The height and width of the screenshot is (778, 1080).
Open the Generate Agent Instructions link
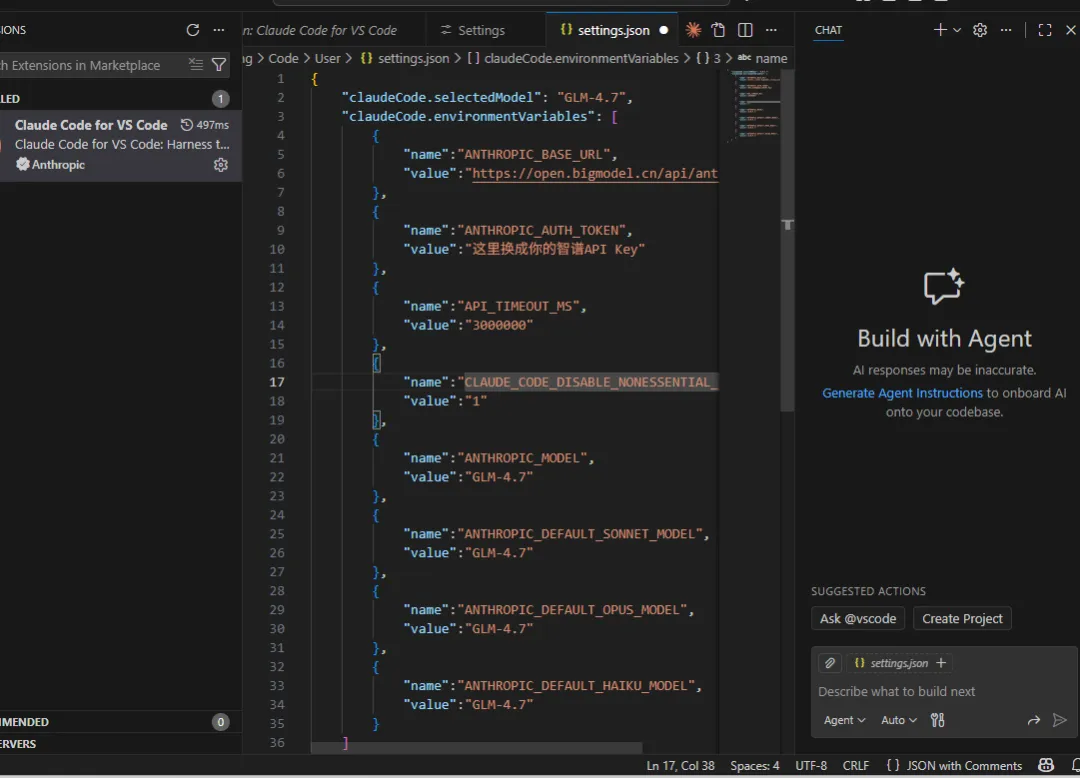[902, 393]
